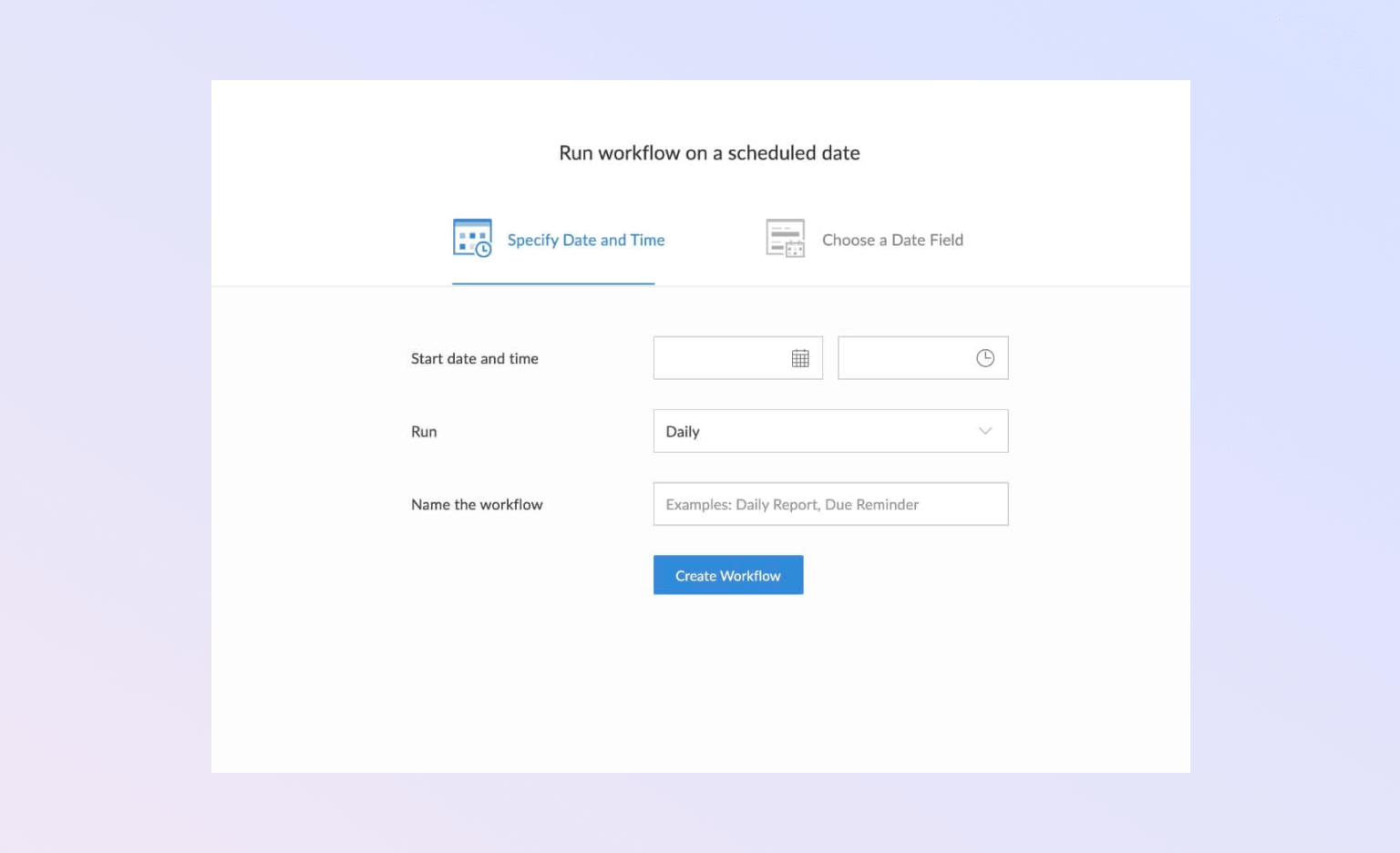The width and height of the screenshot is (1400, 853).
Task: Click the 'Run workflow on a scheduled date' heading
Action: 709,153
